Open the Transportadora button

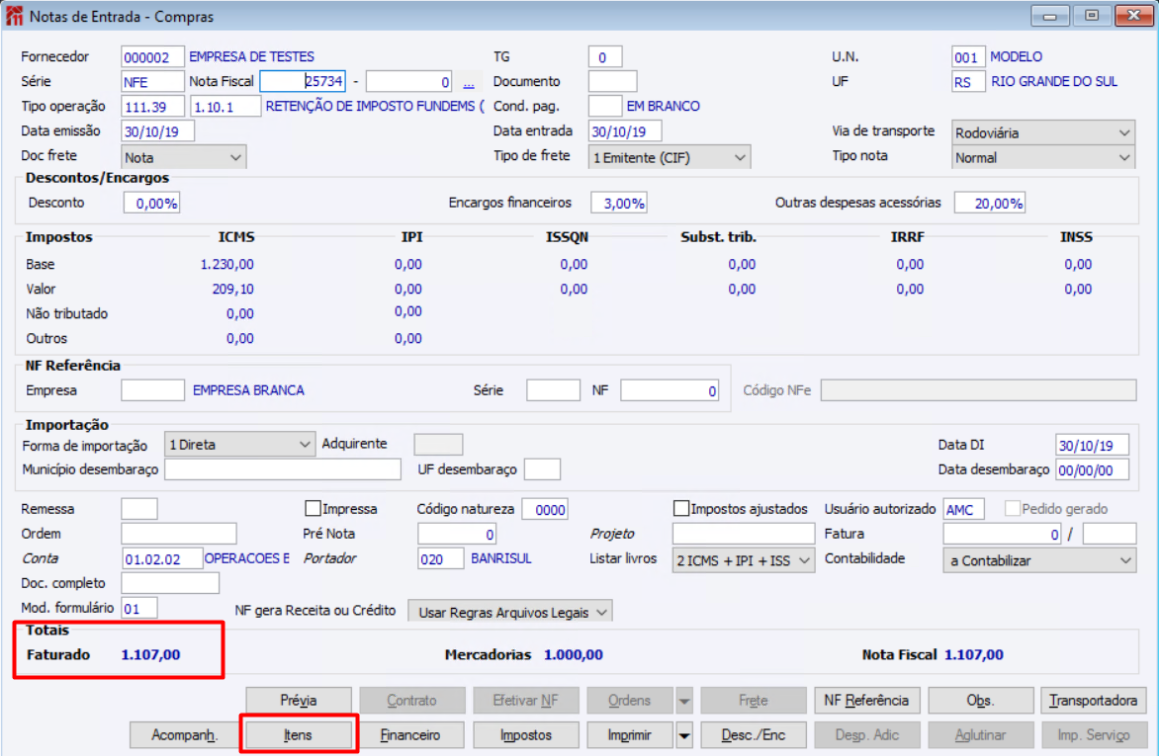[1094, 701]
